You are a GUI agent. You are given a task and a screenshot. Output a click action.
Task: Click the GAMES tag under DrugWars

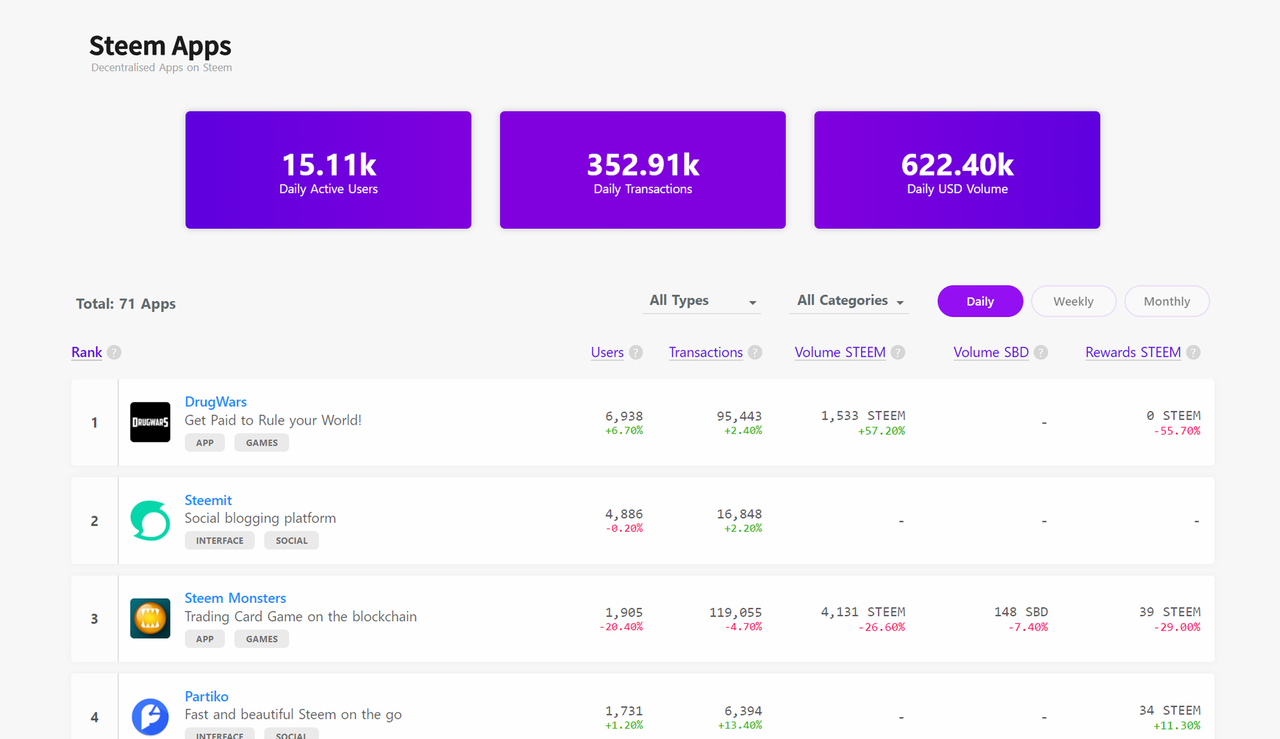262,442
